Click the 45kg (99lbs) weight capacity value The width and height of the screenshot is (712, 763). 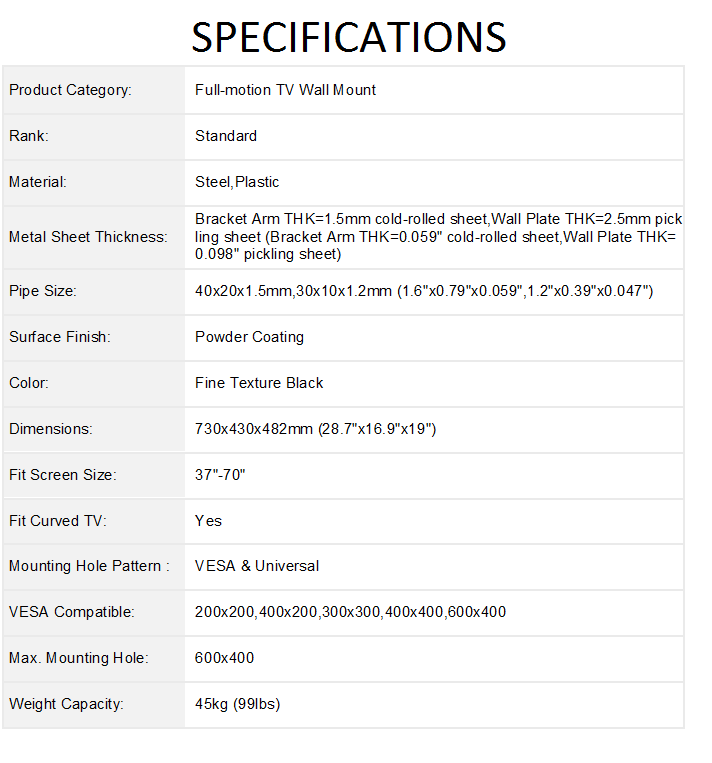[x=237, y=704]
